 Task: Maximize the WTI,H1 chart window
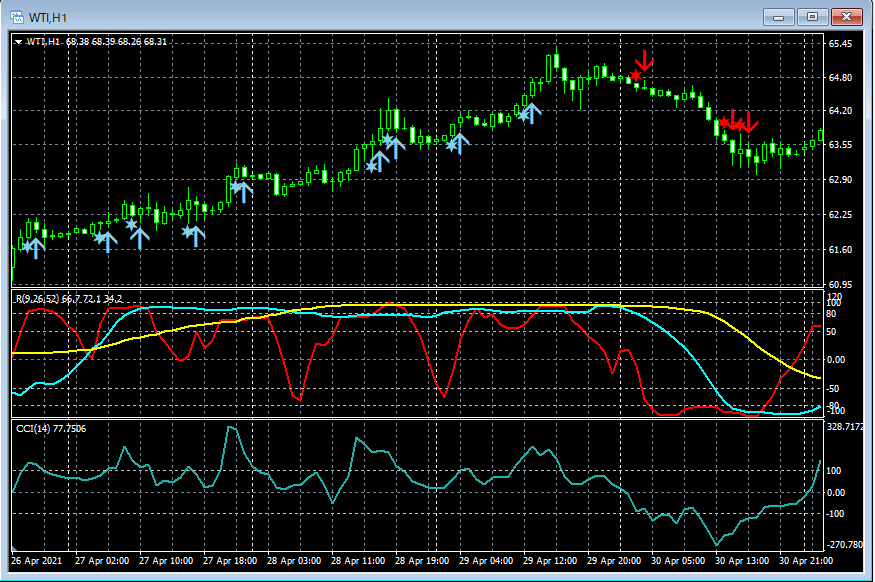point(812,16)
